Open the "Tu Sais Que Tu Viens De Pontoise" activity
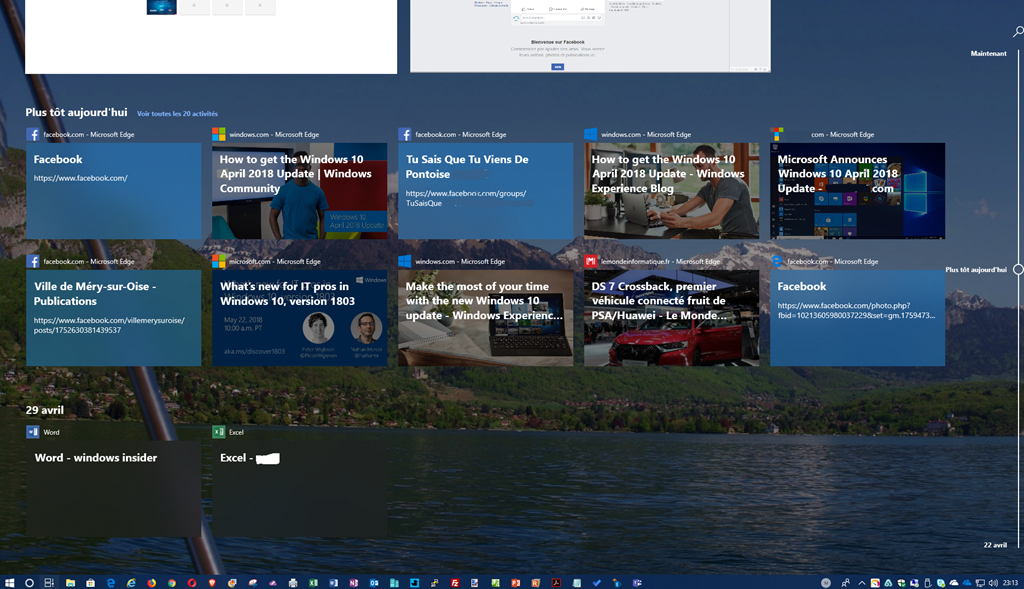 (485, 191)
